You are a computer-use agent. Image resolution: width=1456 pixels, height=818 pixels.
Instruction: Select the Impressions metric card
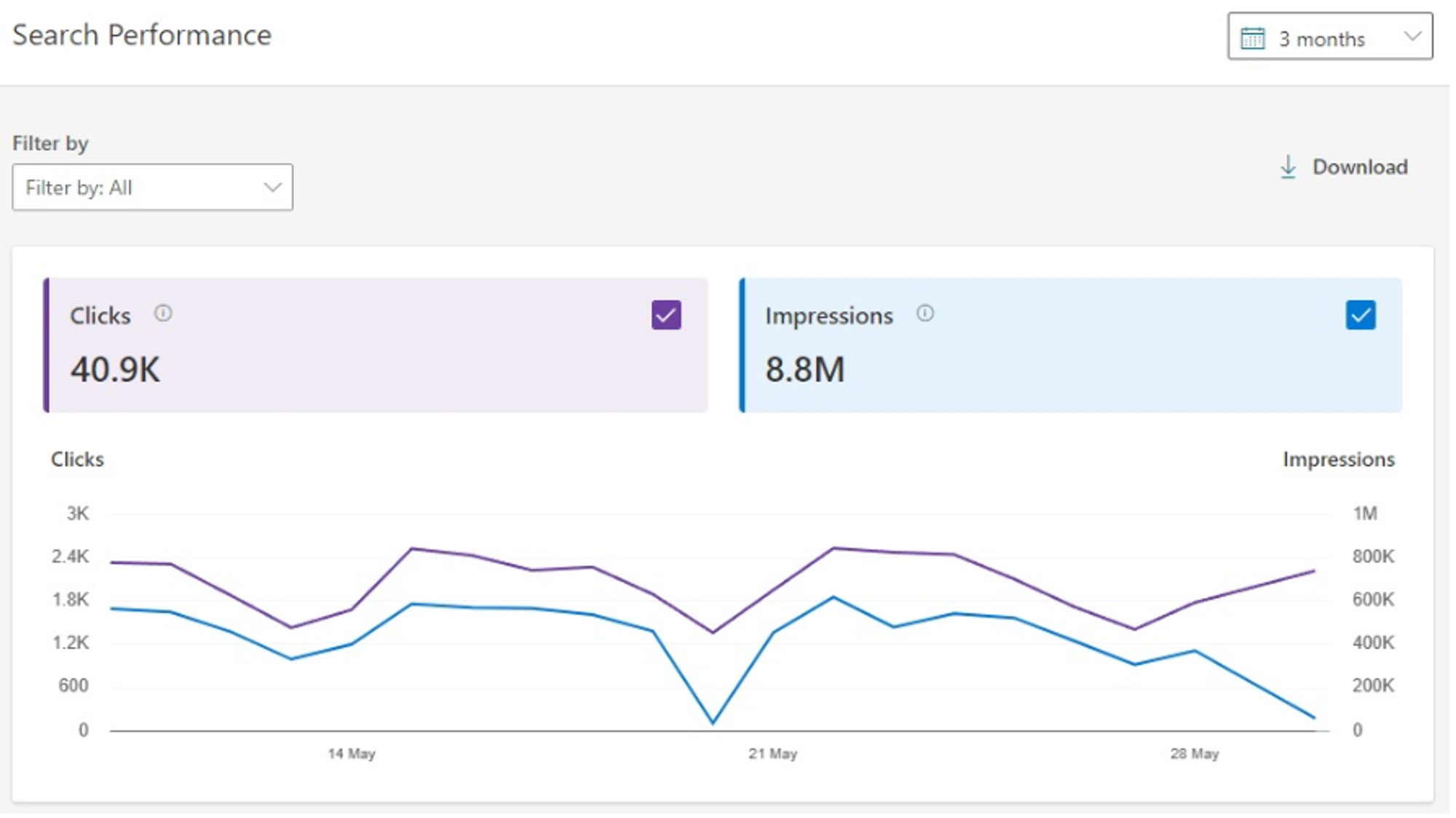coord(1071,345)
